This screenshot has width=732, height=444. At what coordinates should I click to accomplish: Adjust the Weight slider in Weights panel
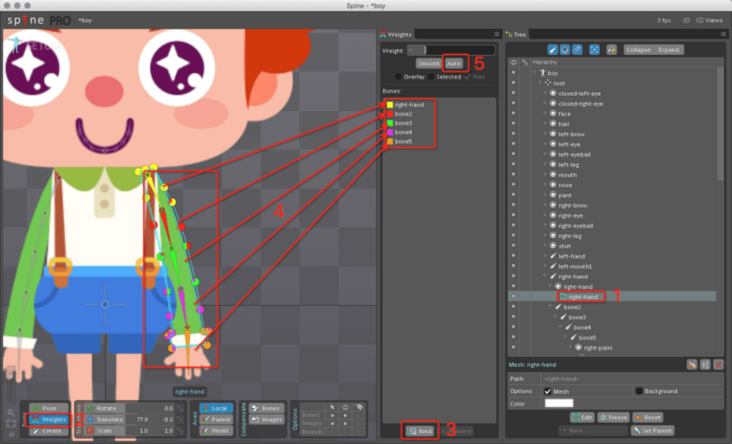(451, 50)
